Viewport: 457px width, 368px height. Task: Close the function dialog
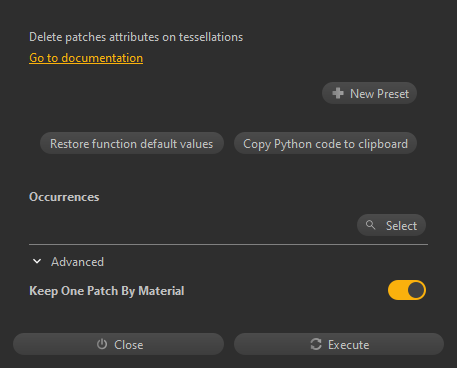[118, 344]
